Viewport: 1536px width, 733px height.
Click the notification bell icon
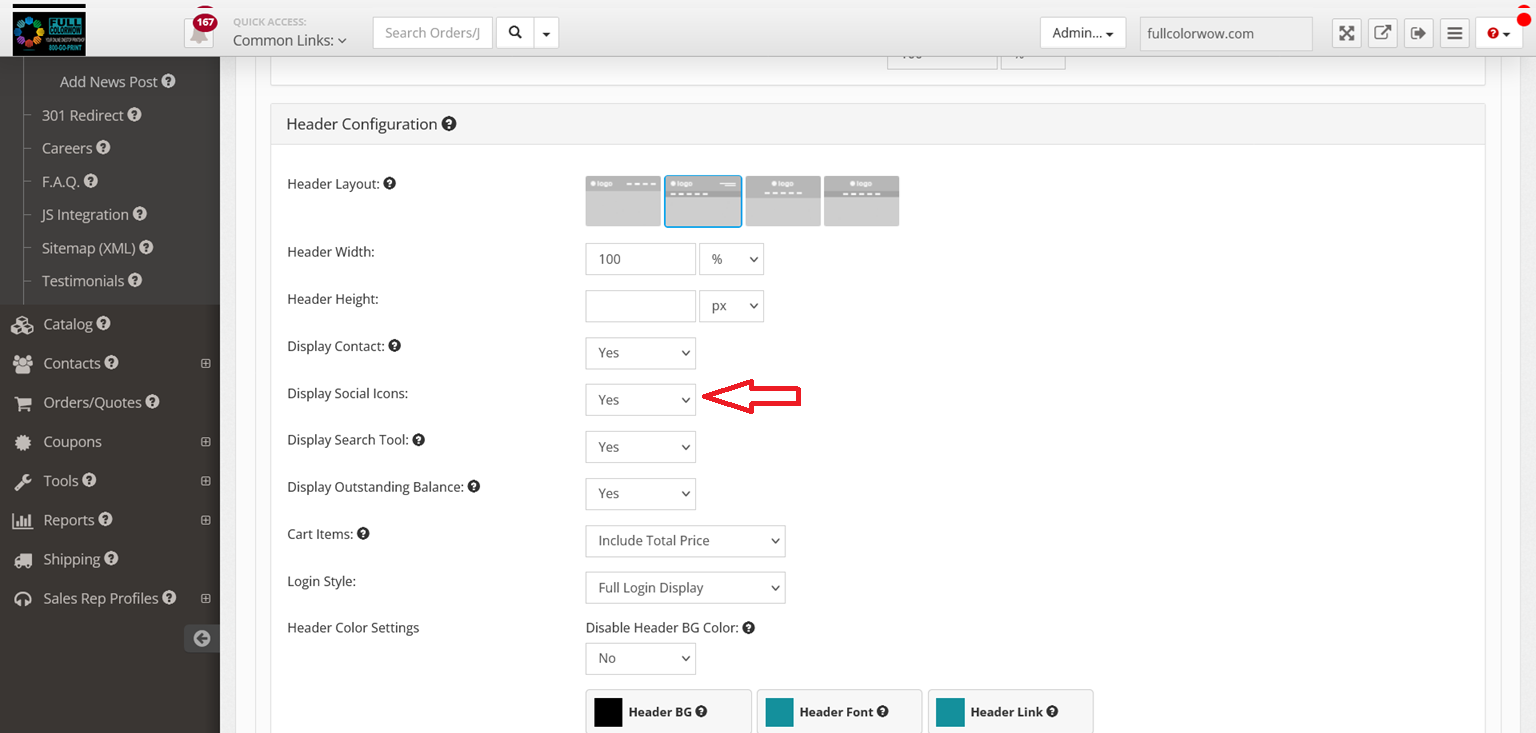point(200,33)
